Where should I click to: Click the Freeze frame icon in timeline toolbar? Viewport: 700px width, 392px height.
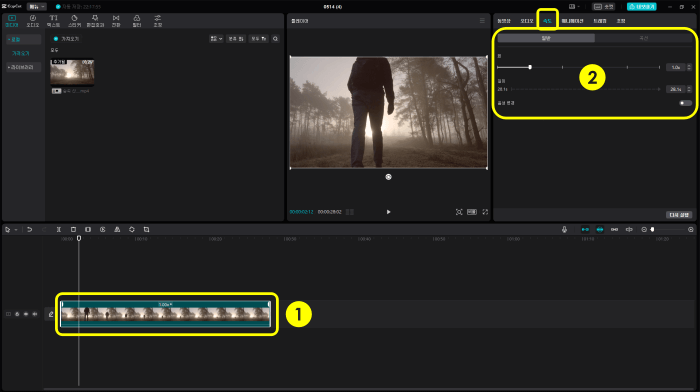88,229
